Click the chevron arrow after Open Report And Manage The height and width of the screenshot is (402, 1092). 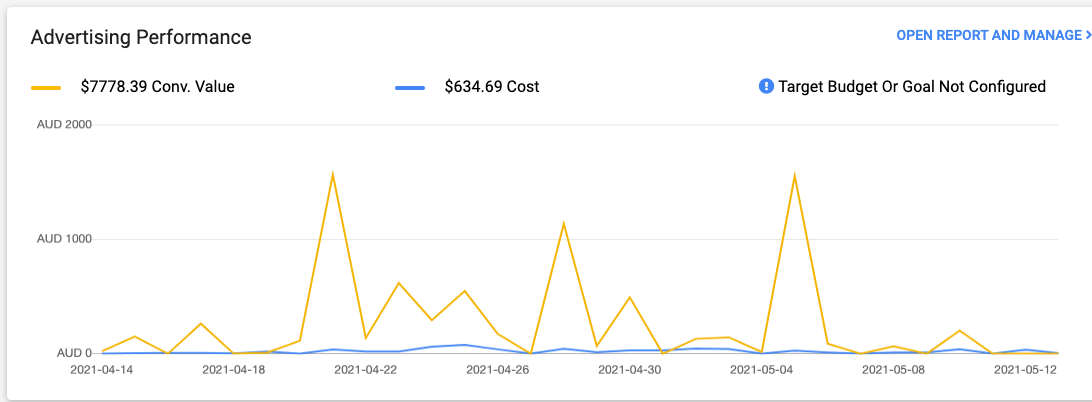click(1087, 35)
